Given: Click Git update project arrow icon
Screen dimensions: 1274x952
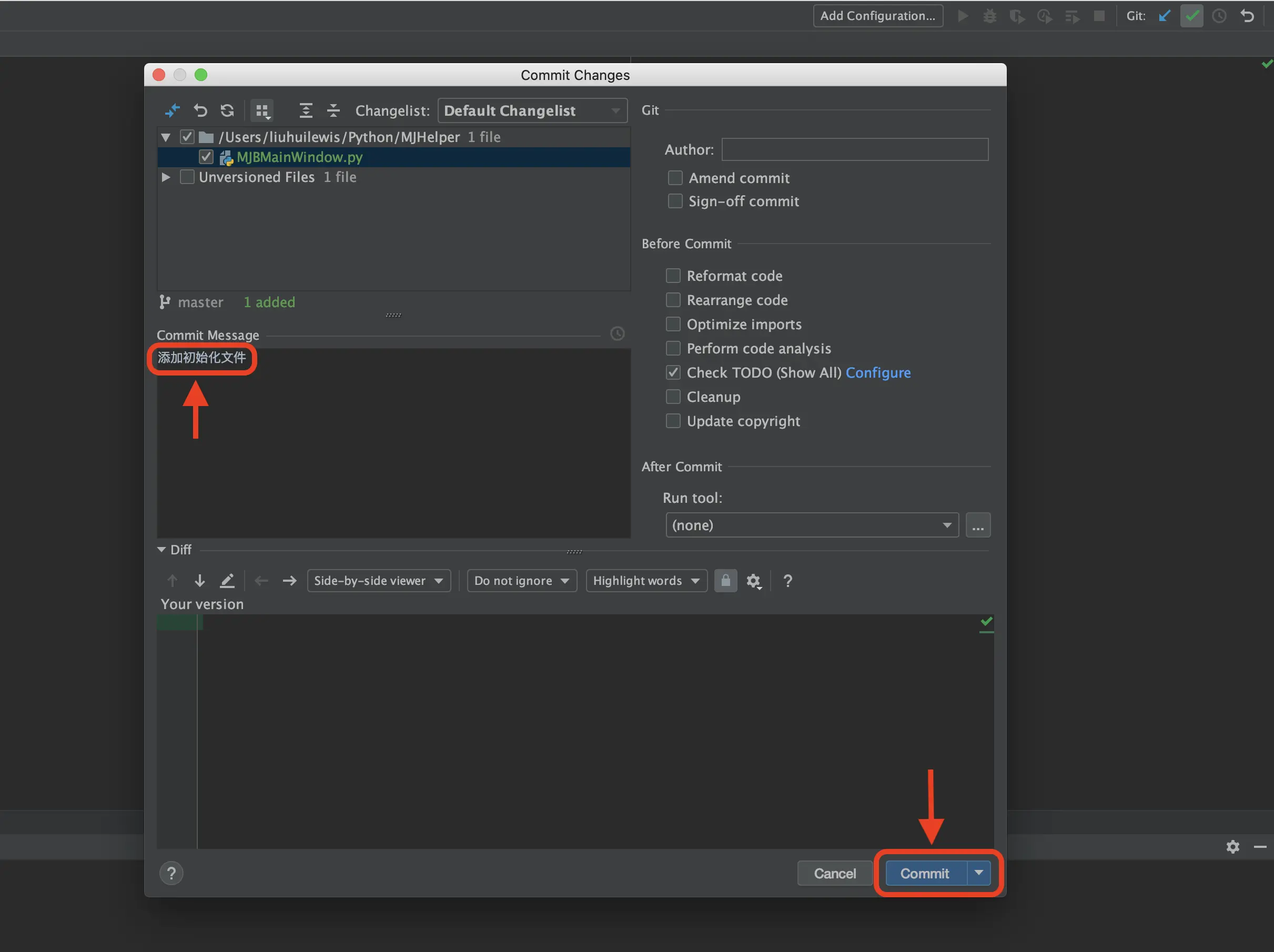Looking at the screenshot, I should coord(1165,16).
